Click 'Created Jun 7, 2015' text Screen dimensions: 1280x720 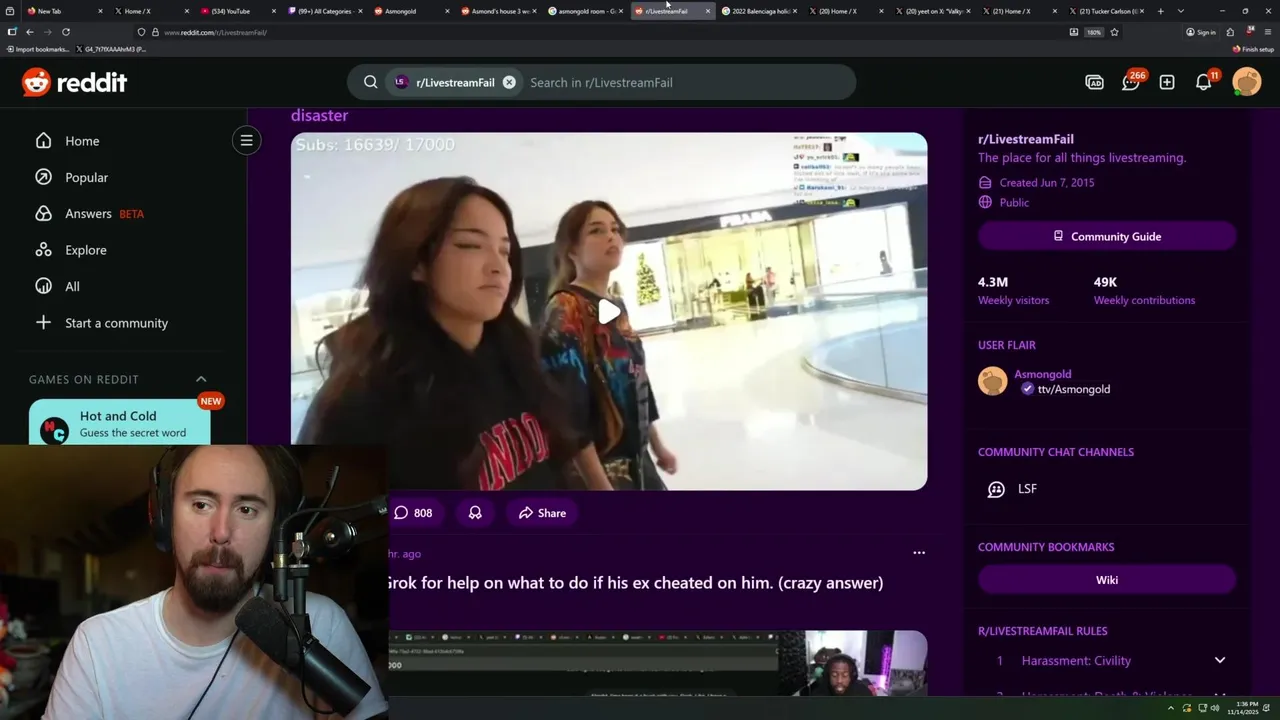coord(1047,182)
